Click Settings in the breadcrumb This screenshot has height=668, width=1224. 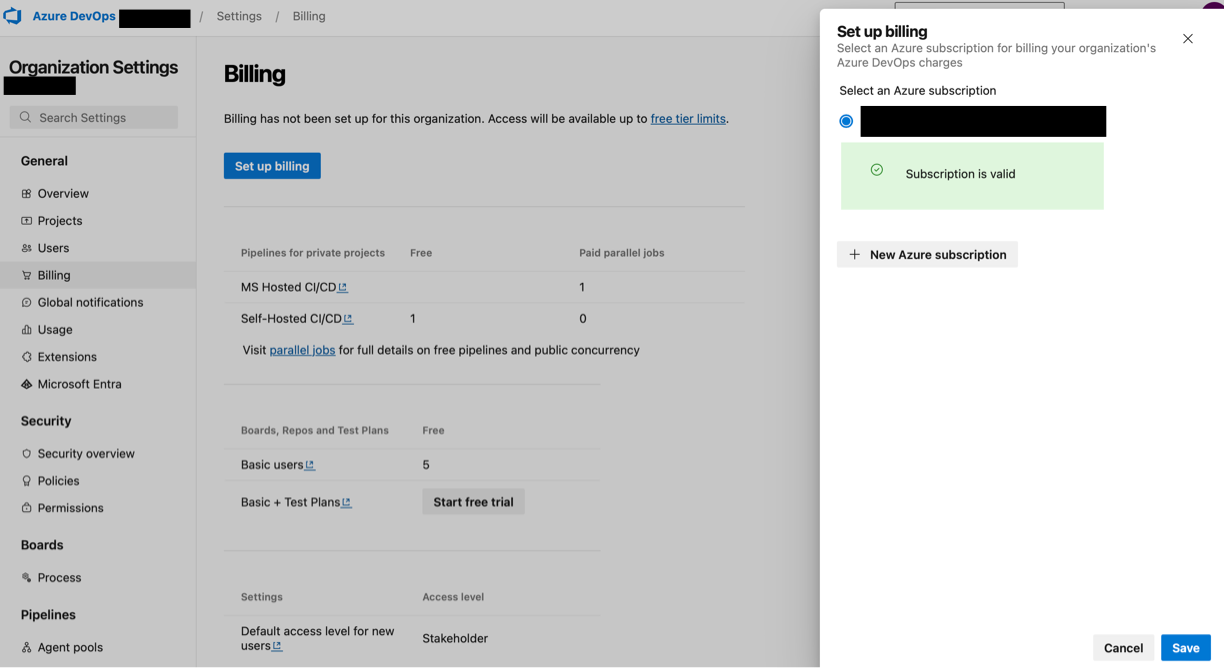[x=239, y=16]
